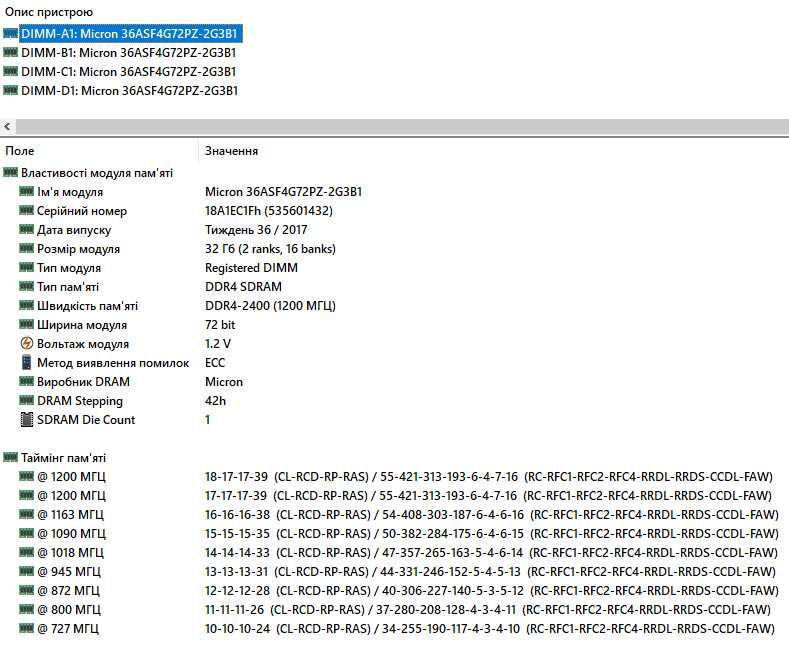Click the value '72 bit'

point(220,325)
